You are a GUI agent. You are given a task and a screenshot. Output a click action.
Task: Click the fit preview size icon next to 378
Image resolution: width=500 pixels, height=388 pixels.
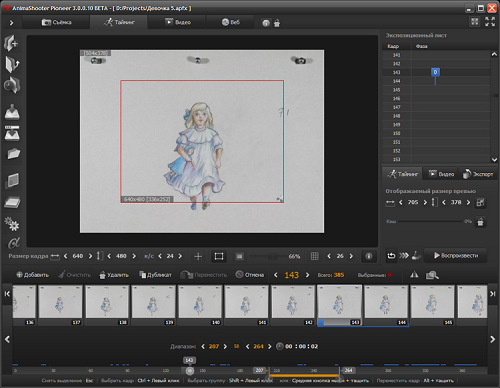tap(480, 202)
